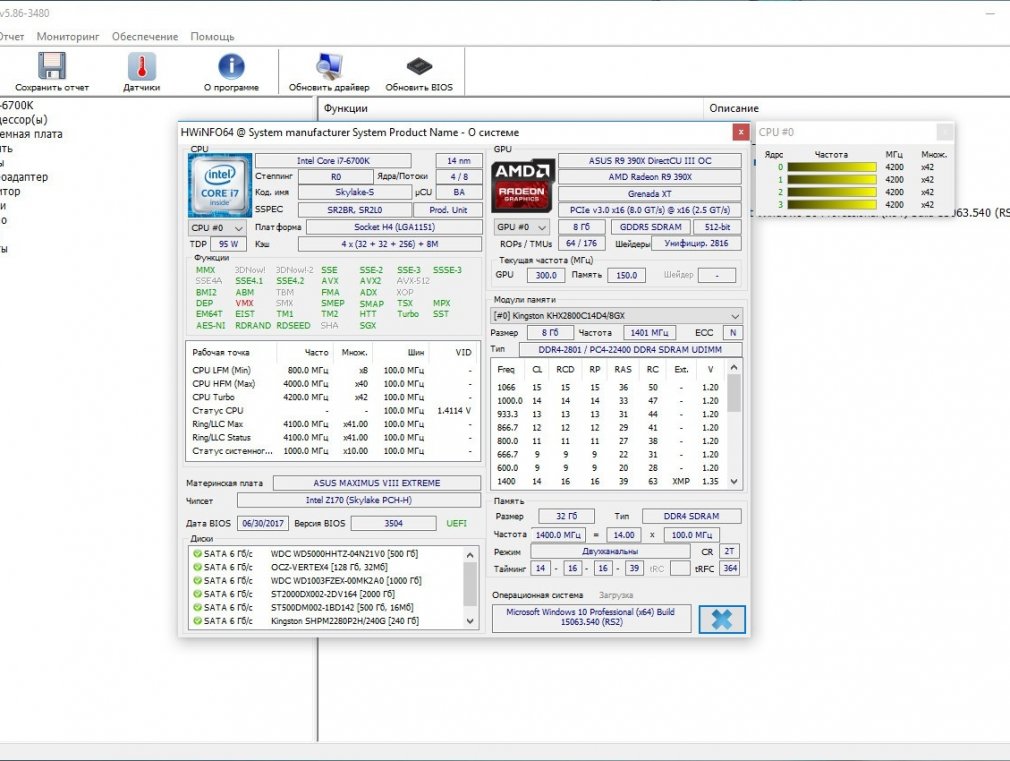Click the ASUS MAXIMUS VIII EXTREME motherboard field
Viewport: 1010px width, 761px height.
point(377,483)
